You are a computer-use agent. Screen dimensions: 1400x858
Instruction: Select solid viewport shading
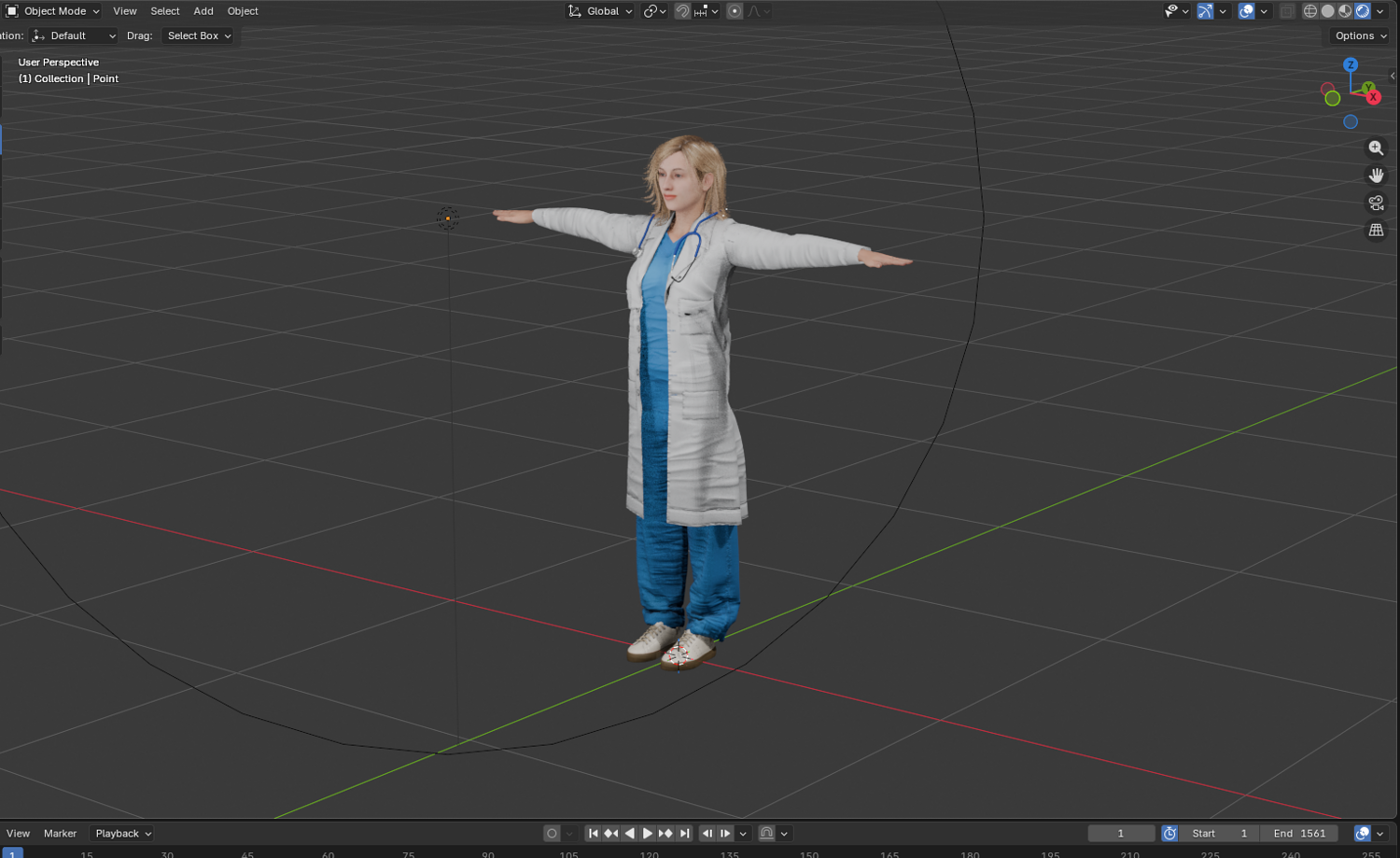tap(1328, 11)
